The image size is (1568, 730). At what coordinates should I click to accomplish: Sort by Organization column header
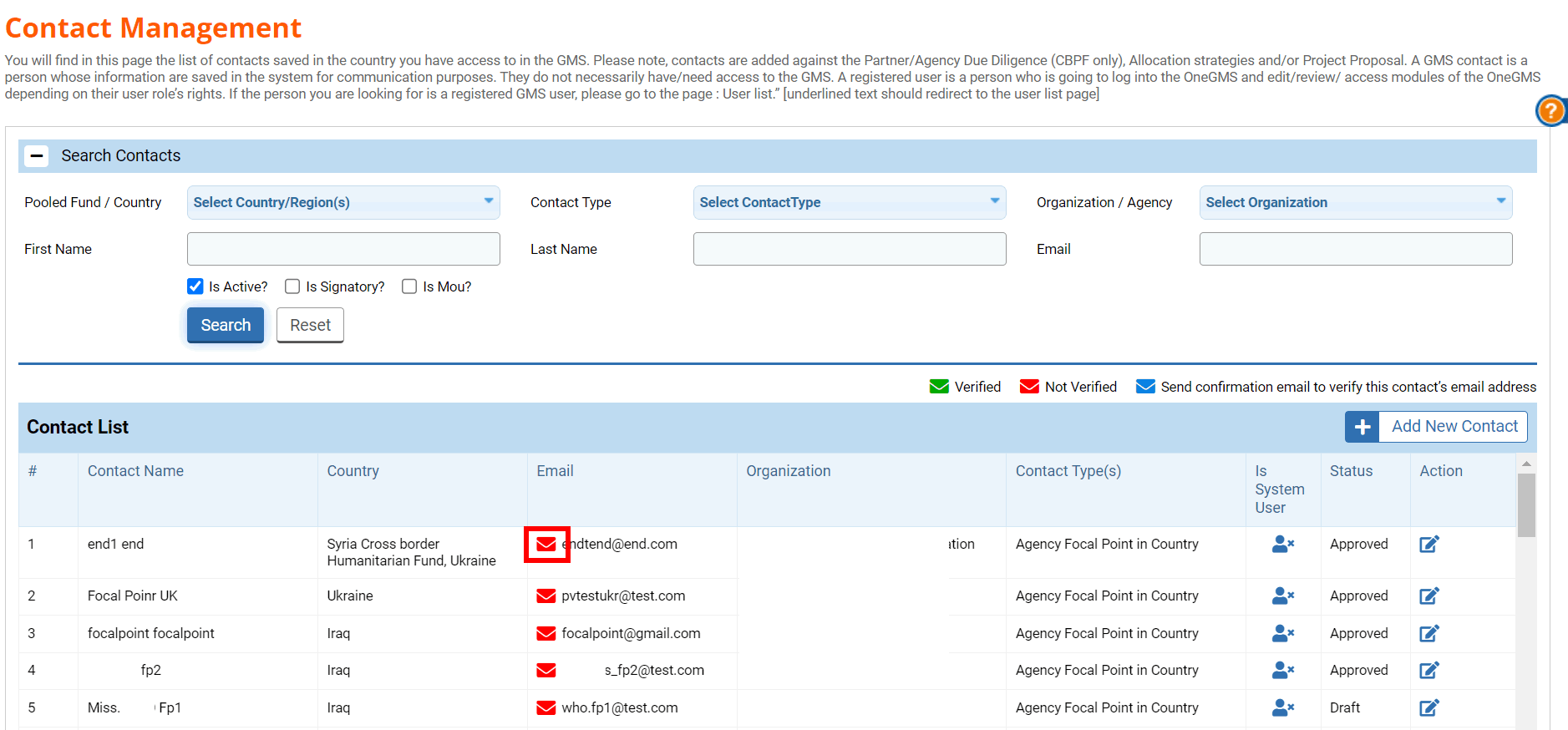[788, 471]
